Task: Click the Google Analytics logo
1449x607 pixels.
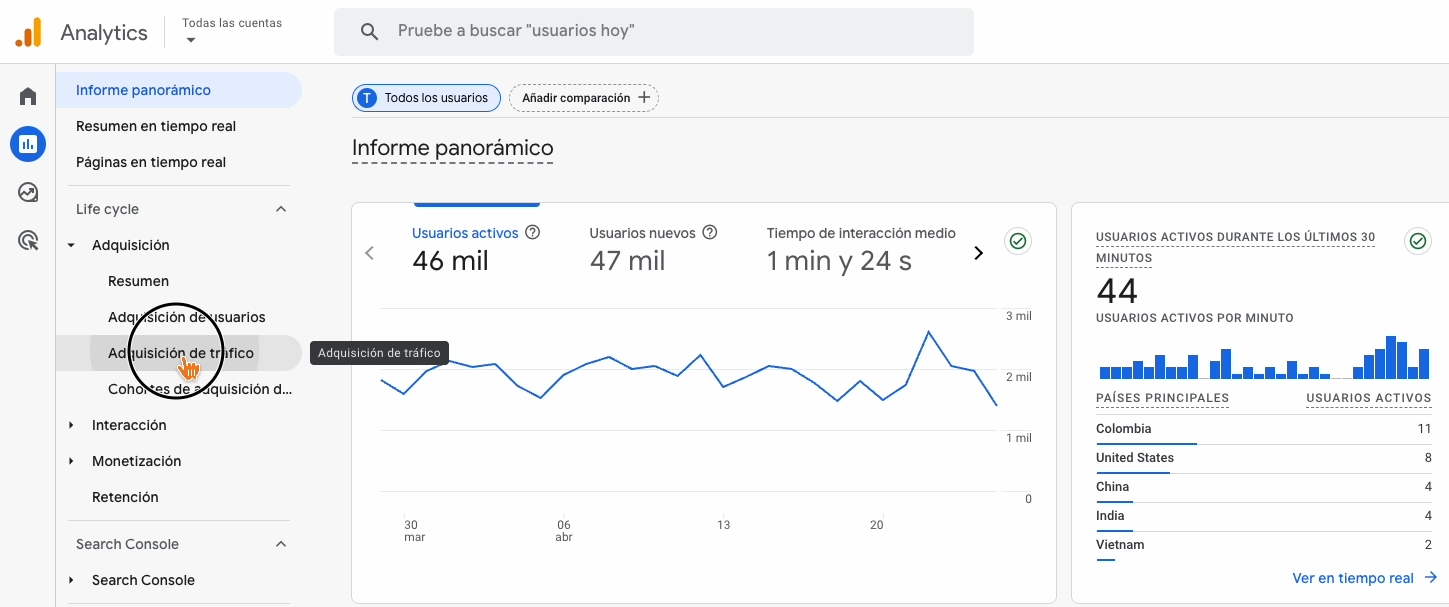Action: 28,32
